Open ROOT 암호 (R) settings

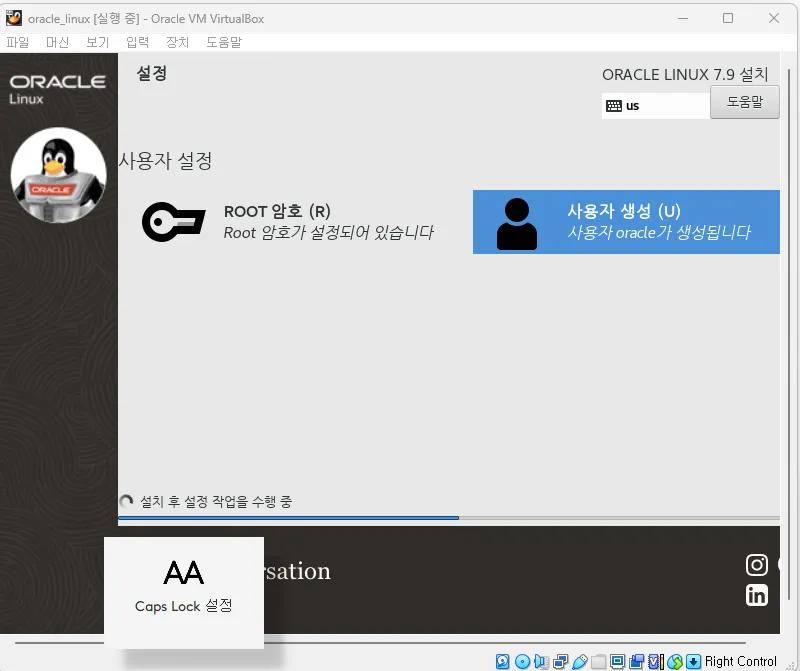(x=288, y=222)
